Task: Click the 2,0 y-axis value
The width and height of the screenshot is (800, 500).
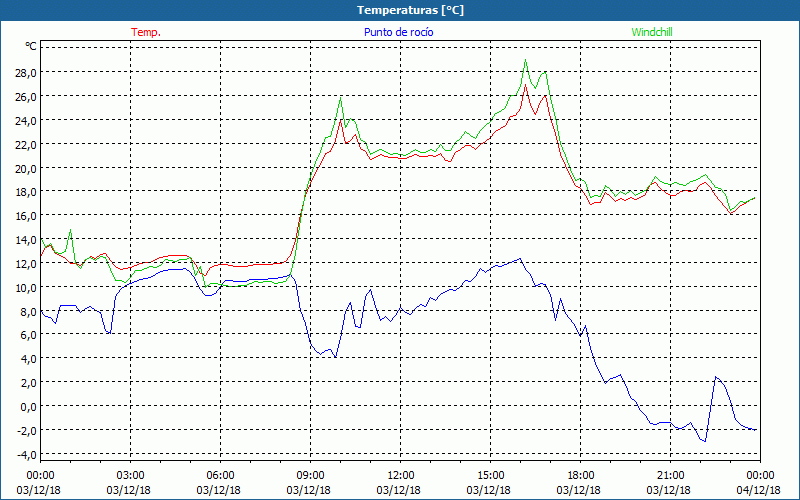Action: [28, 383]
